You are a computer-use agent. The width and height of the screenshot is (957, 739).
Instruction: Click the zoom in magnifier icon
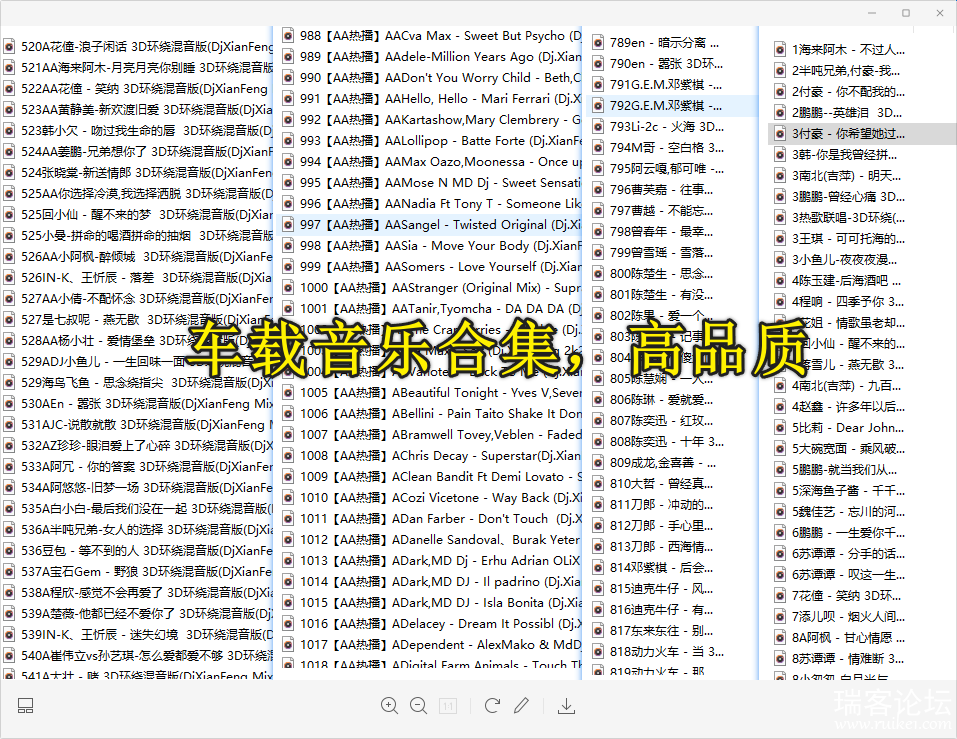pos(389,706)
